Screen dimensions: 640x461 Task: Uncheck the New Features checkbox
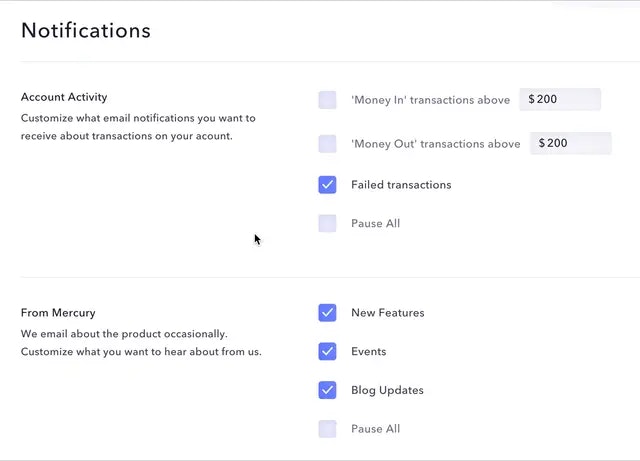click(327, 313)
